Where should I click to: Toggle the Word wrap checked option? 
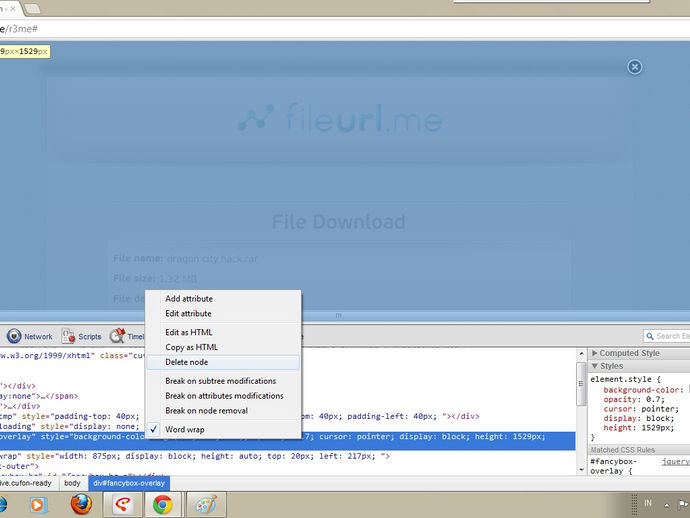coord(224,429)
